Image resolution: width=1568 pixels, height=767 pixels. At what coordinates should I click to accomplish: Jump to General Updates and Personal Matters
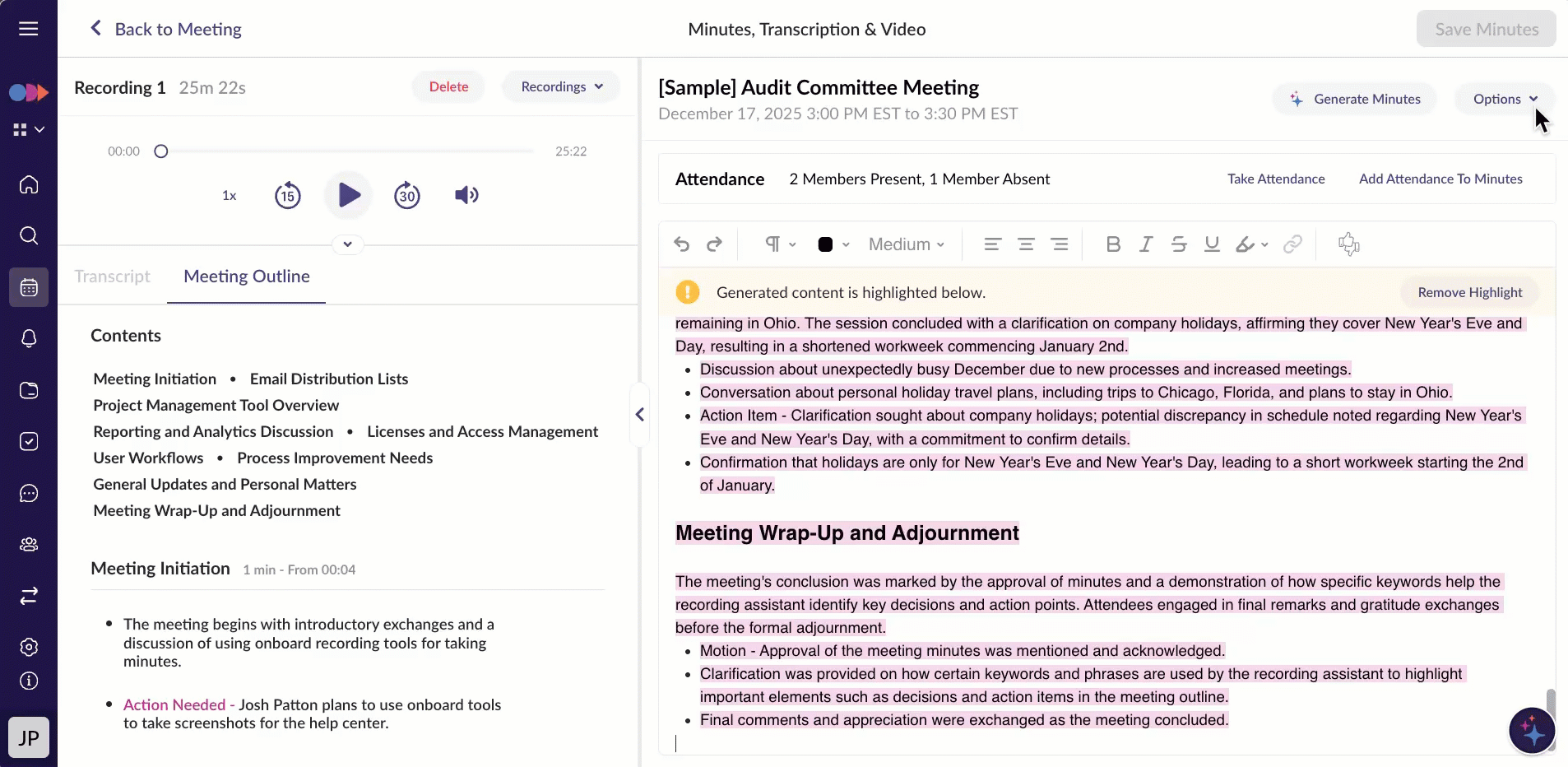click(225, 485)
